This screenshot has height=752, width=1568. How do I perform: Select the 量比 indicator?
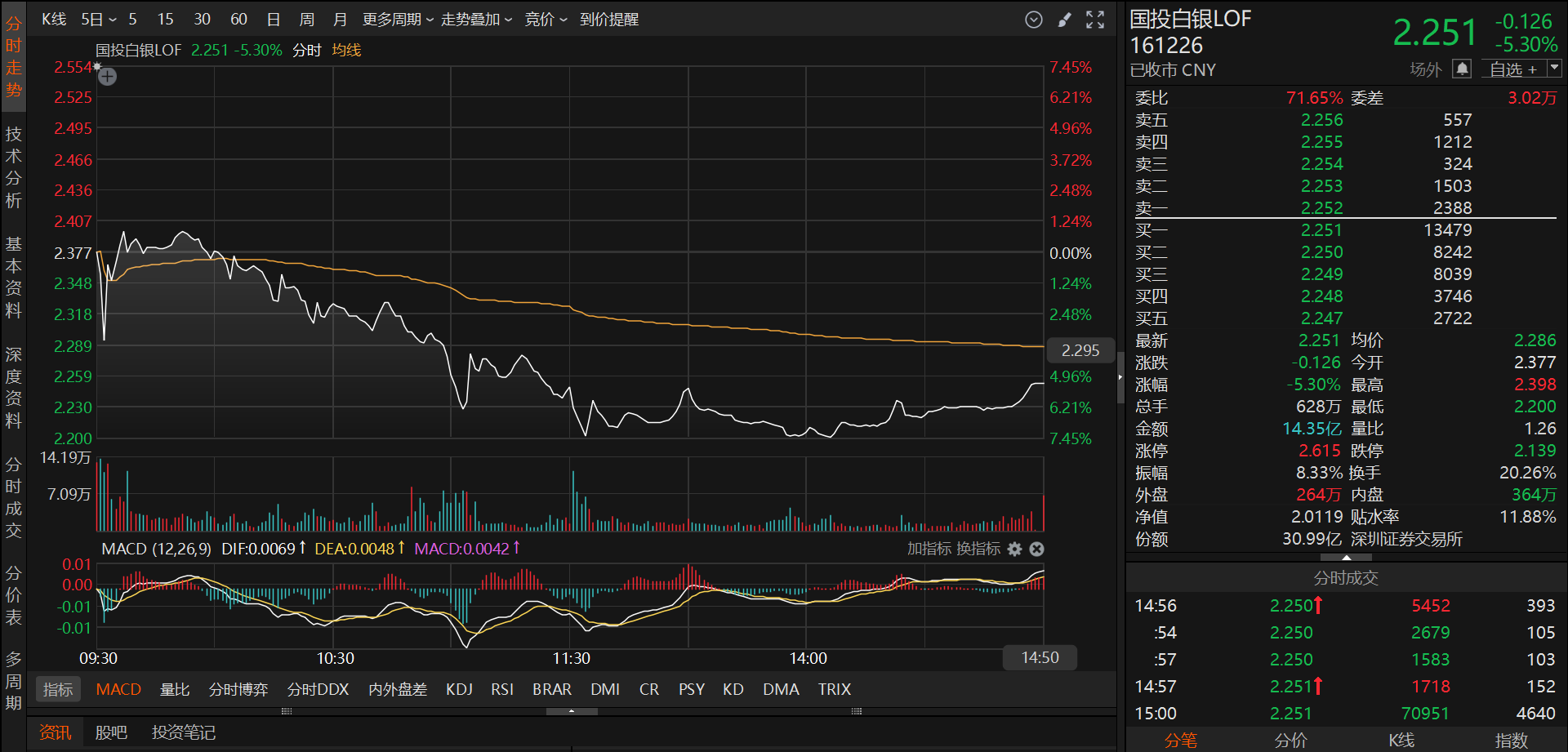(x=175, y=689)
